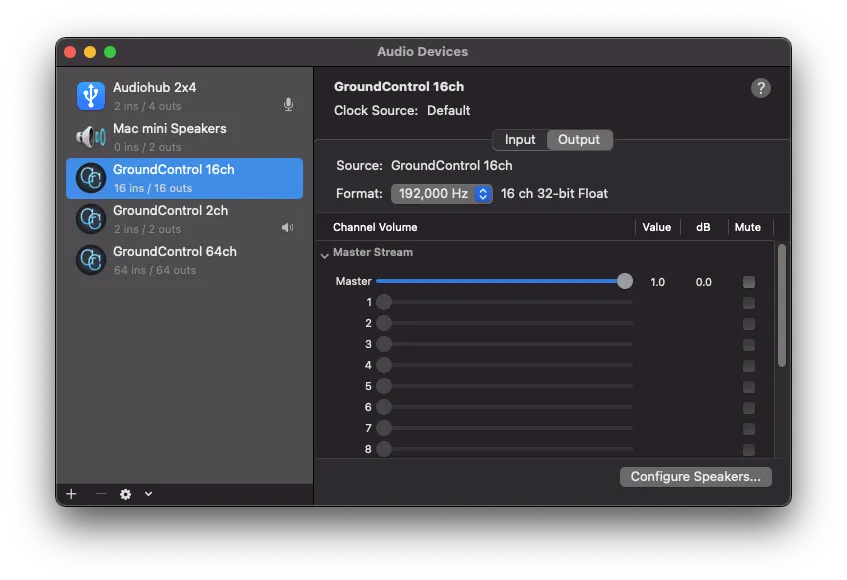Click the channel list vertical scrollbar
This screenshot has height=580, width=847.
(782, 305)
